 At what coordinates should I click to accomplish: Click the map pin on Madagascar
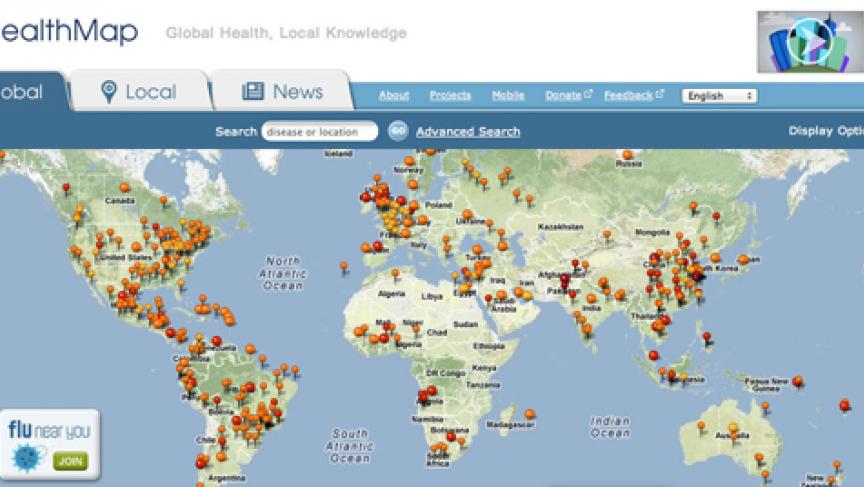530,413
